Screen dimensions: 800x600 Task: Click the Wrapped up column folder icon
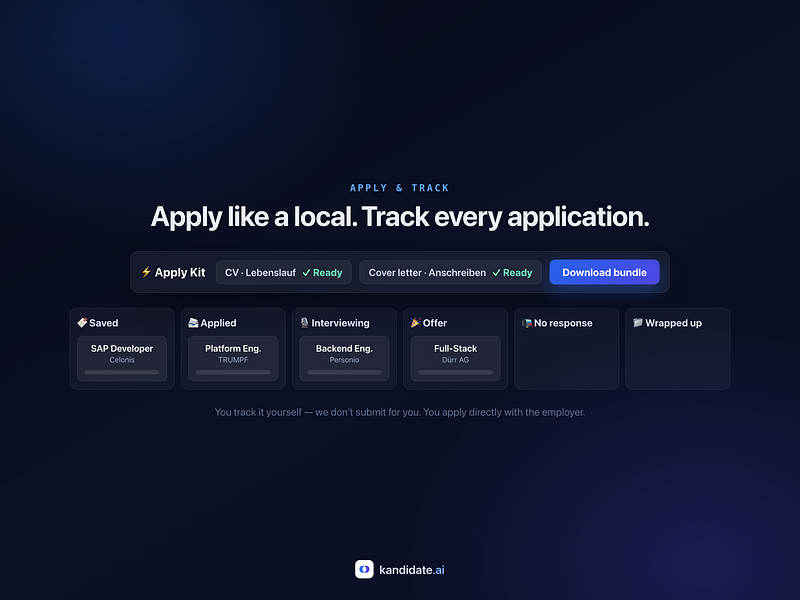[638, 322]
